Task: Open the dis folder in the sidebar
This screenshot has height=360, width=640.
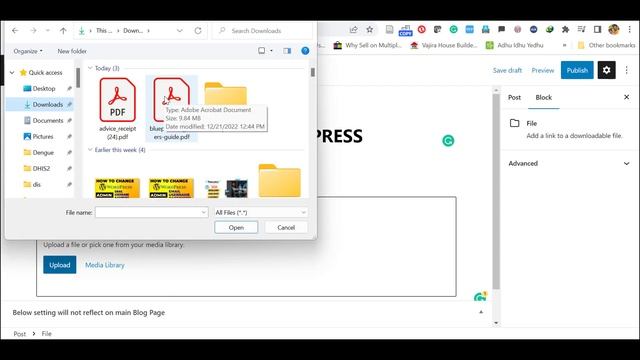Action: click(37, 184)
